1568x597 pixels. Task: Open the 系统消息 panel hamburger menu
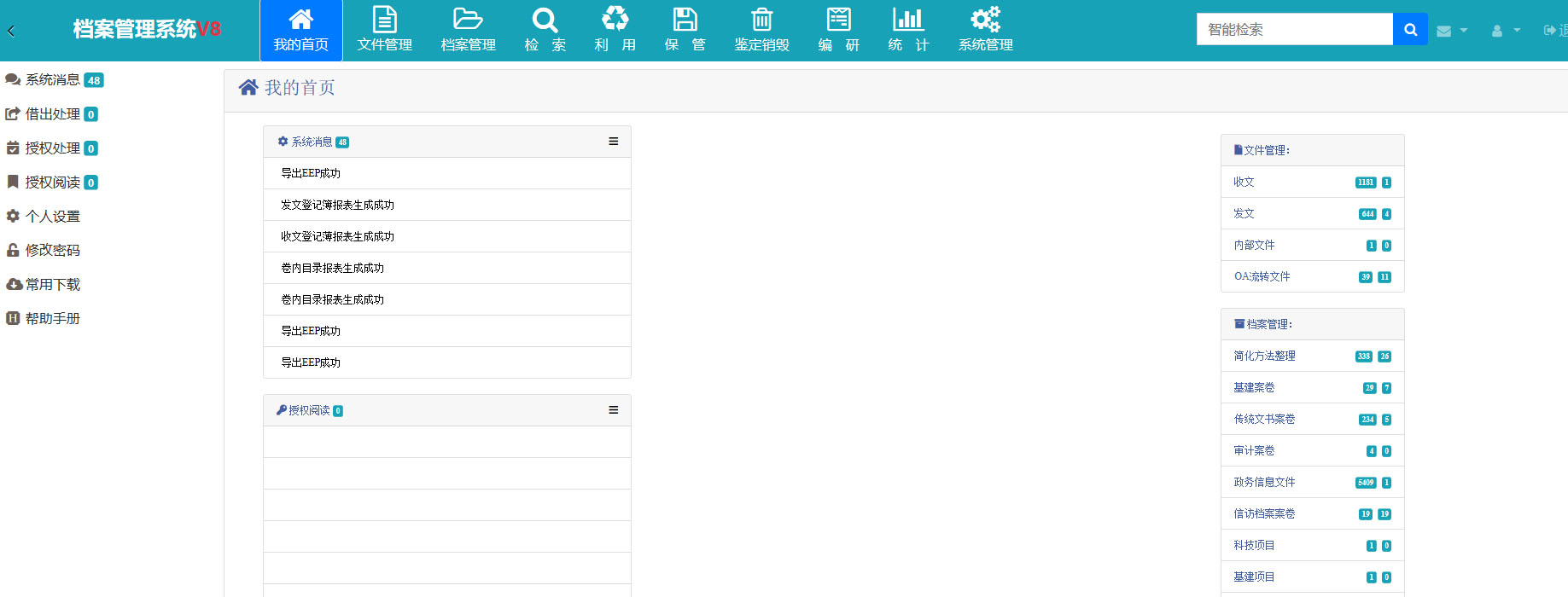pos(613,142)
